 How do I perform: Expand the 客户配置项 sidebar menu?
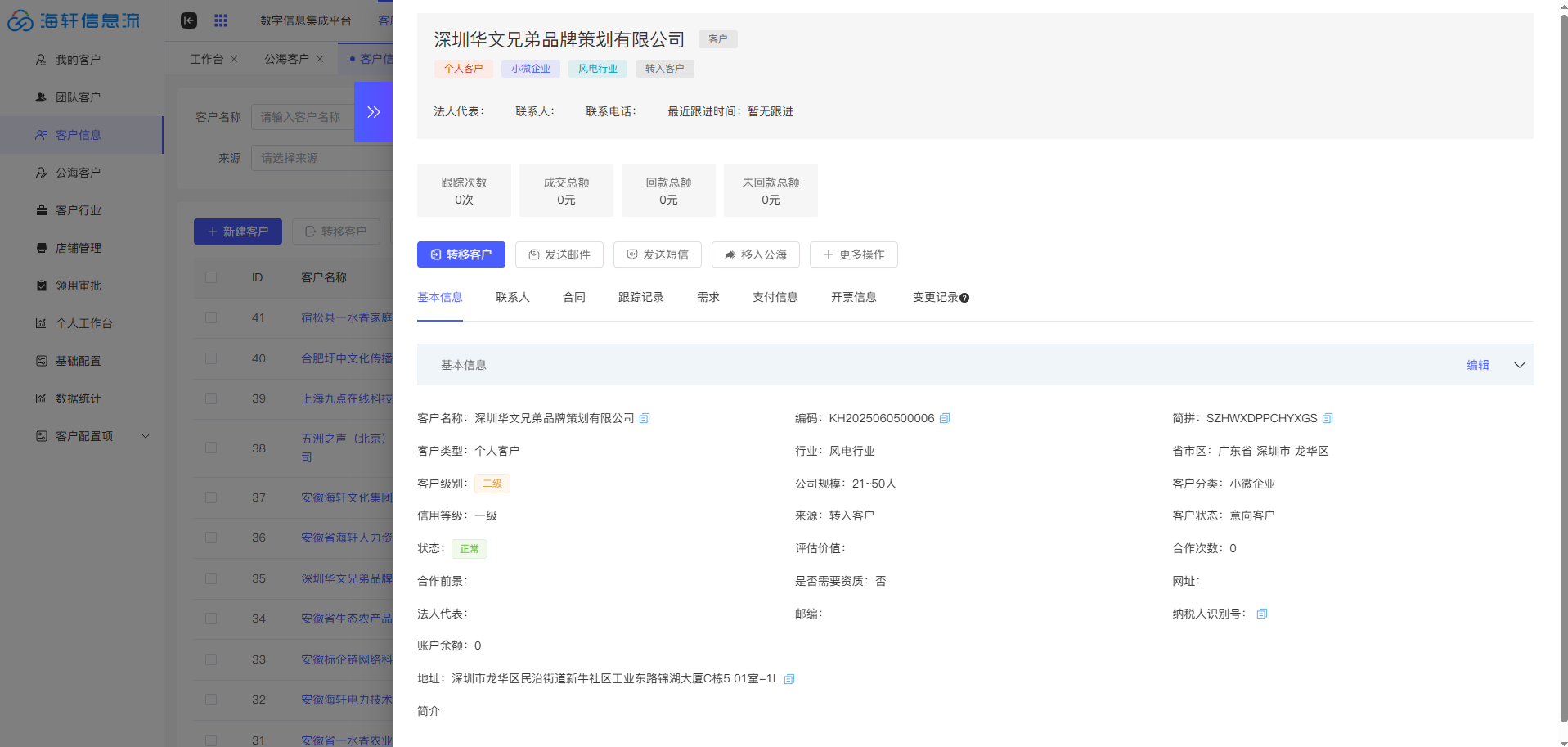click(146, 436)
